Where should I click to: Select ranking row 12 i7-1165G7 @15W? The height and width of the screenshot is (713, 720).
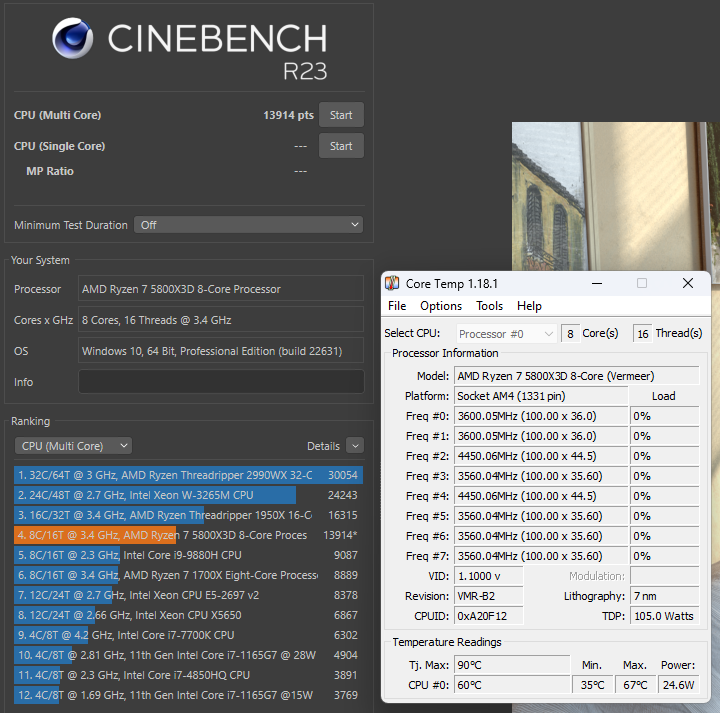188,695
